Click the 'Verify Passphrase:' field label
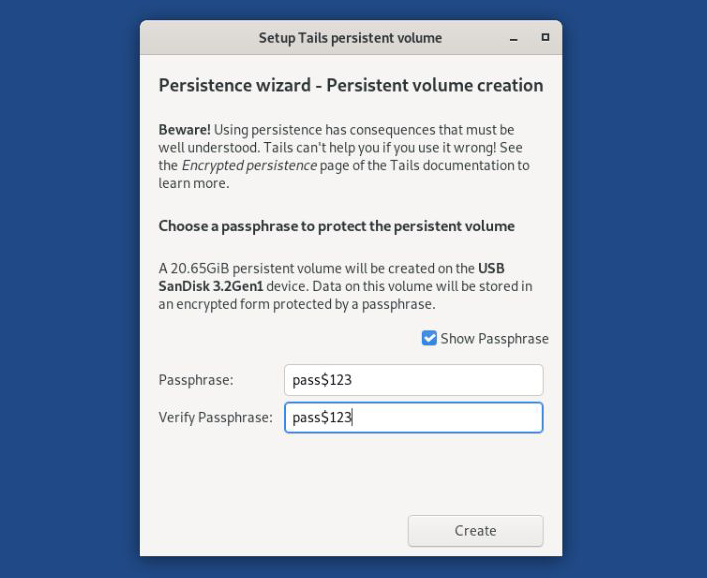This screenshot has height=578, width=707. 215,417
